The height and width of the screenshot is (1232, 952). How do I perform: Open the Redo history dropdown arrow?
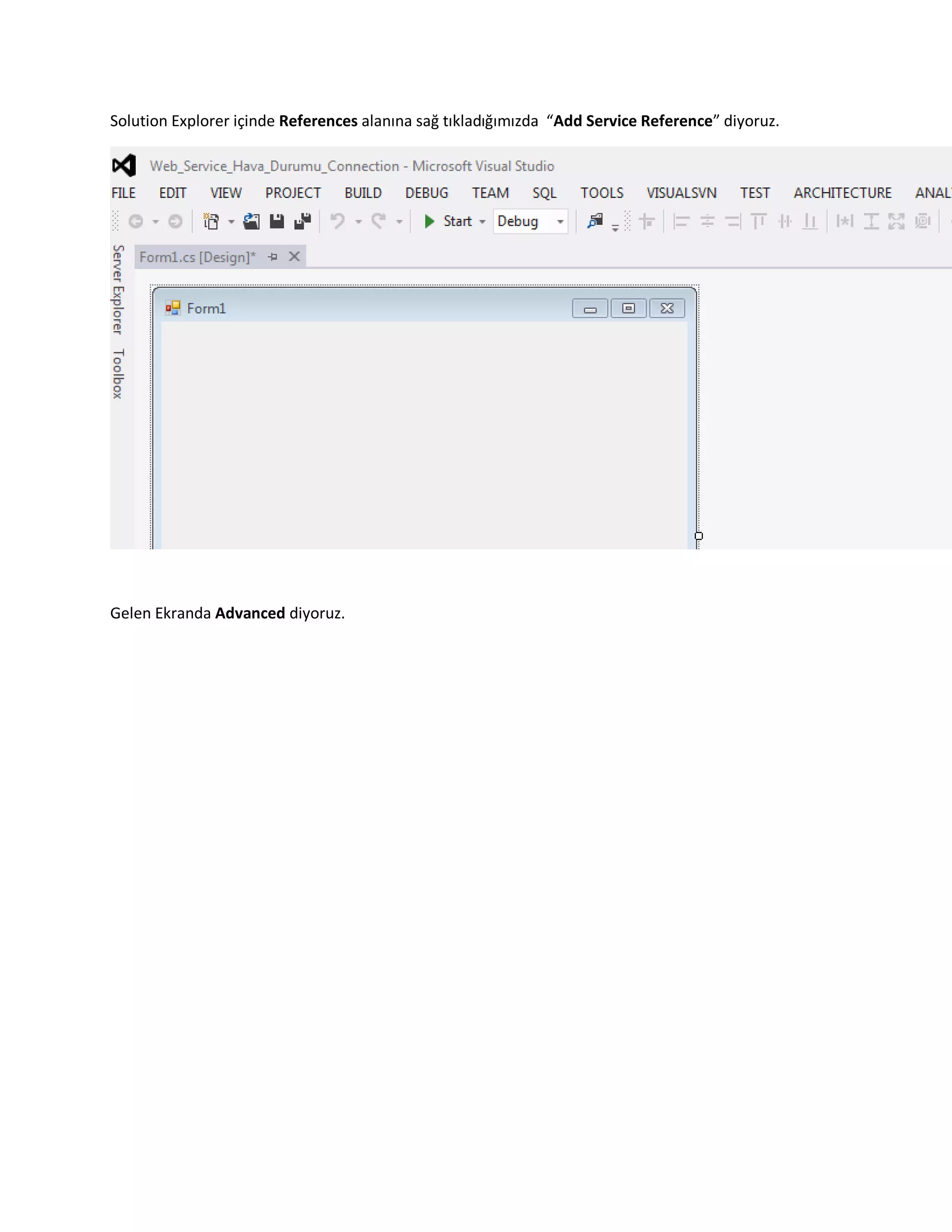[x=399, y=222]
